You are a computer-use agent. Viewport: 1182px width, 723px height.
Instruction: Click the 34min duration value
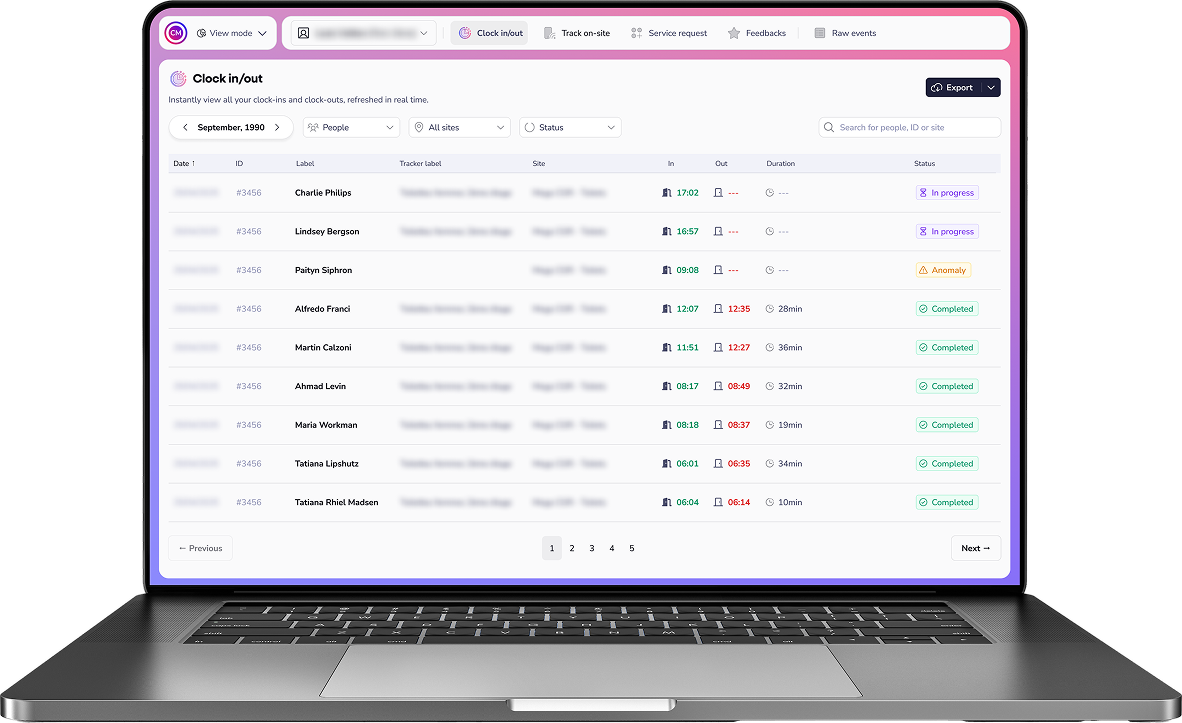(790, 464)
